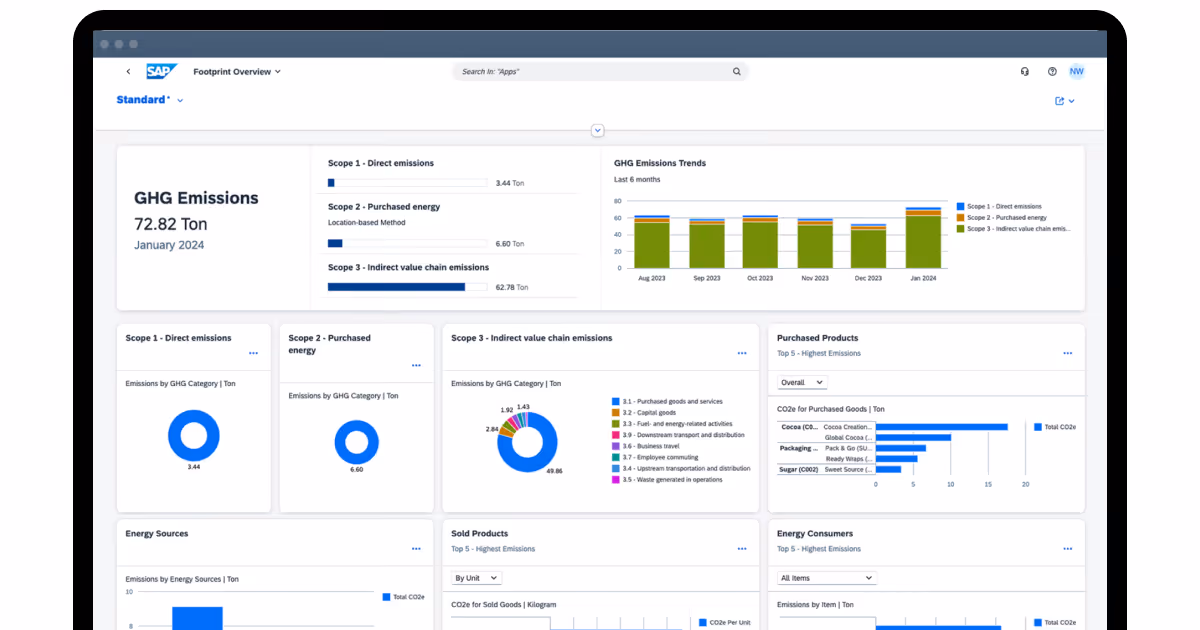Viewport: 1200px width, 630px height.
Task: Open the All Items dropdown in Energy Consumers
Action: click(826, 577)
